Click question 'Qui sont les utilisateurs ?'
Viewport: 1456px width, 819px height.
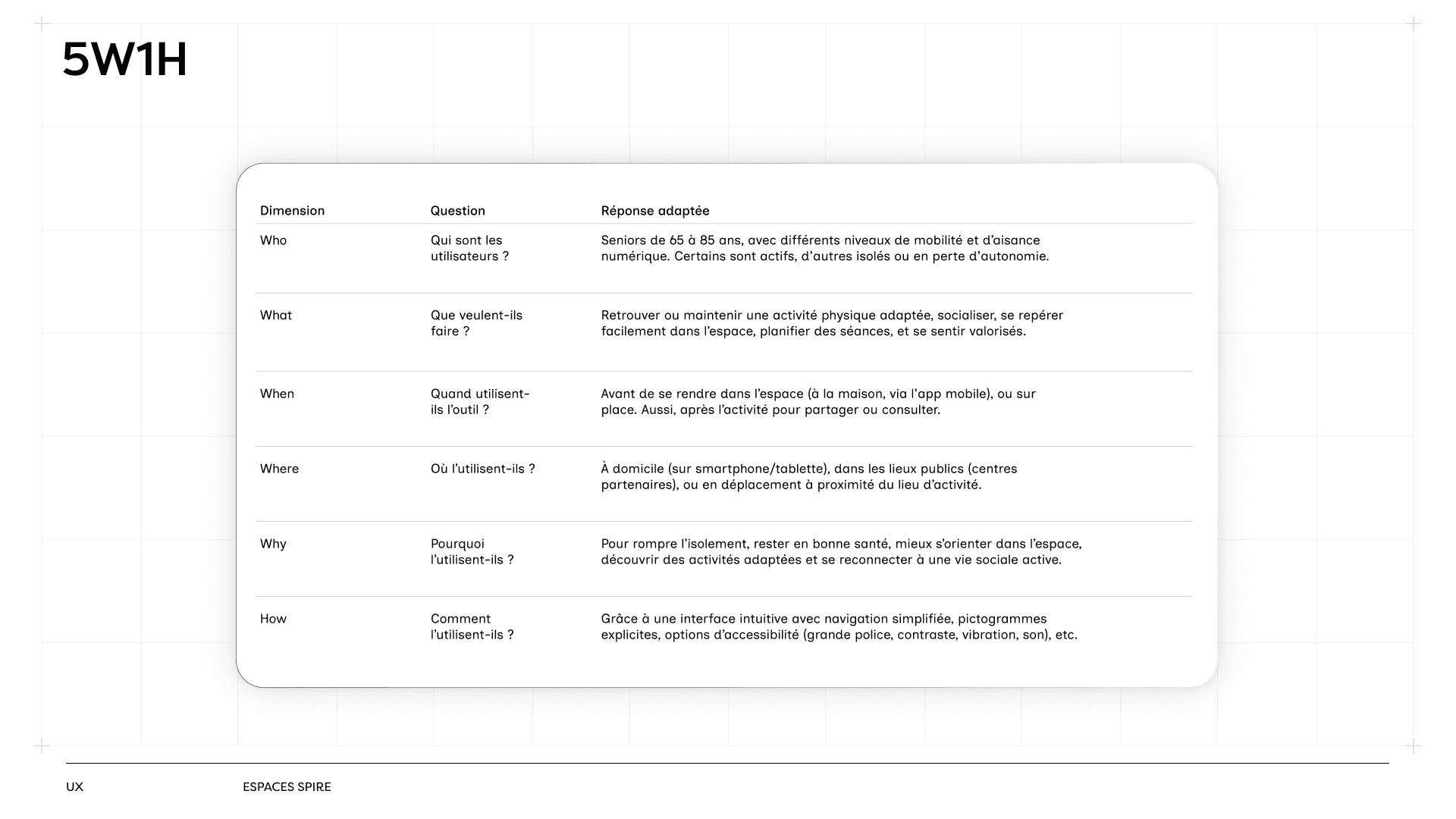[x=469, y=248]
